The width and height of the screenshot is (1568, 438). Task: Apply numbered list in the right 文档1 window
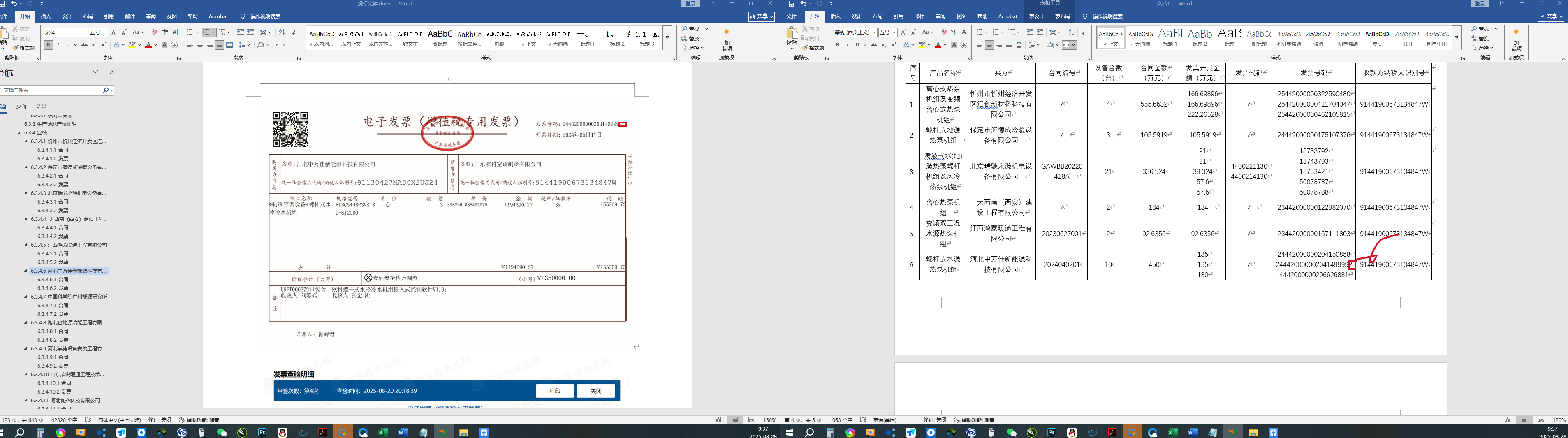995,32
